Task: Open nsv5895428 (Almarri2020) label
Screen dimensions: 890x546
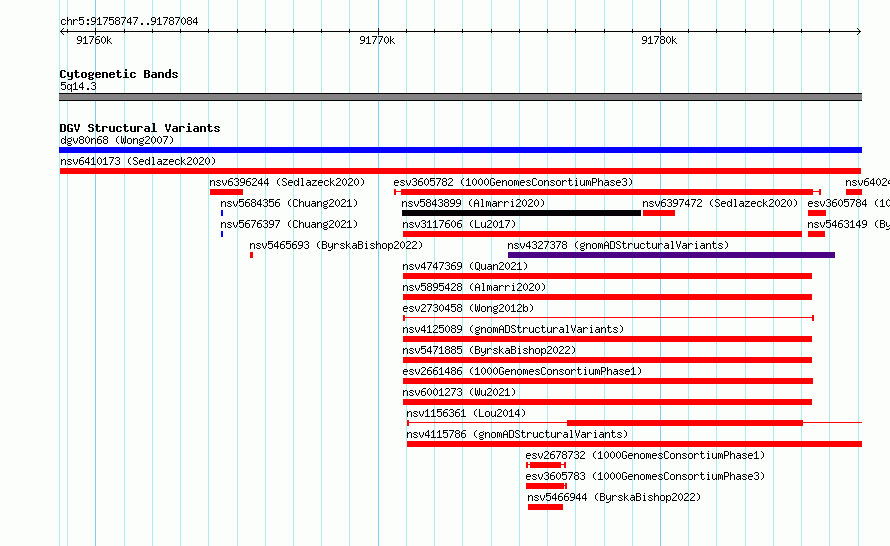Action: [474, 287]
